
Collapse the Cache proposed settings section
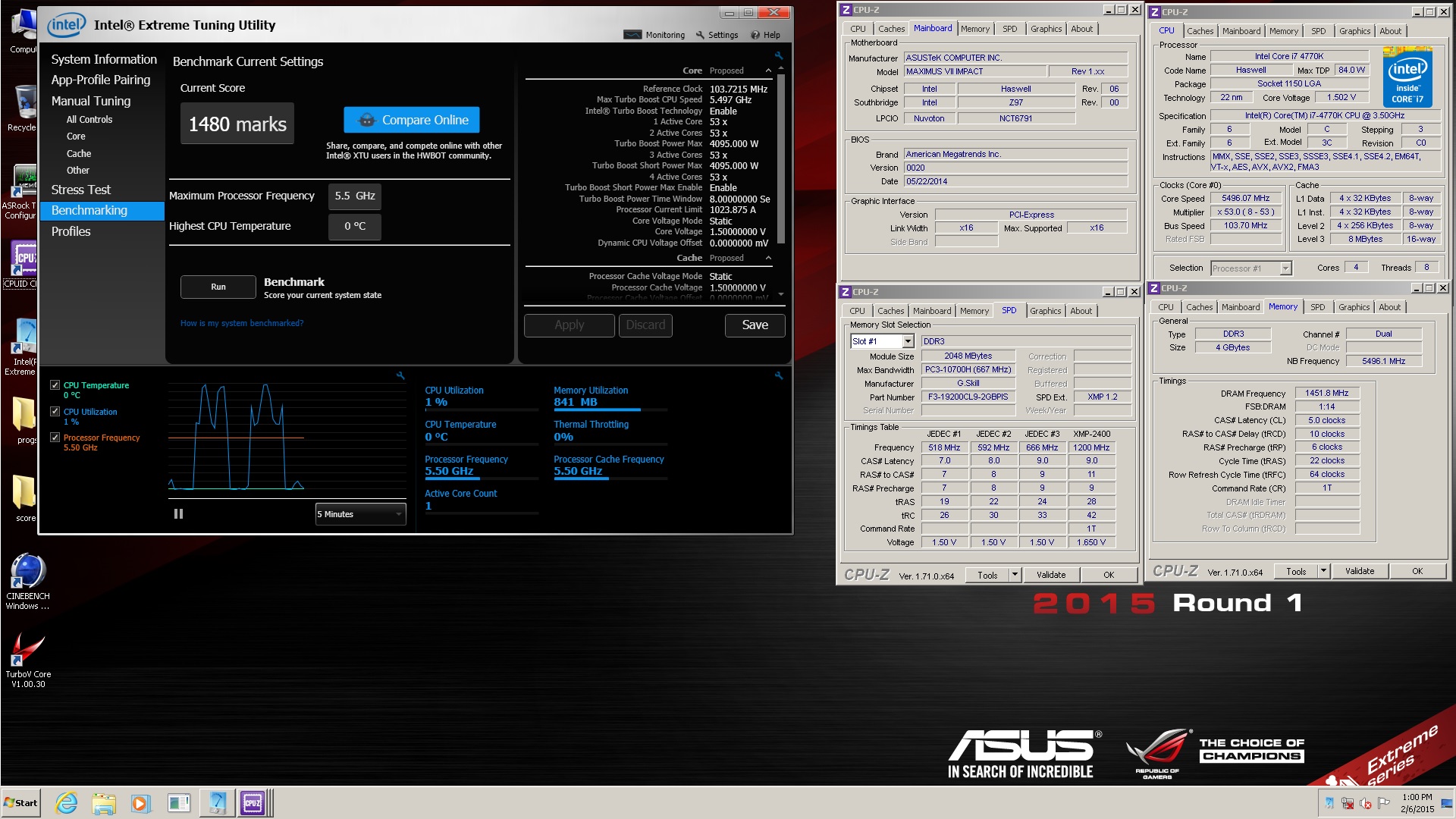click(x=768, y=258)
